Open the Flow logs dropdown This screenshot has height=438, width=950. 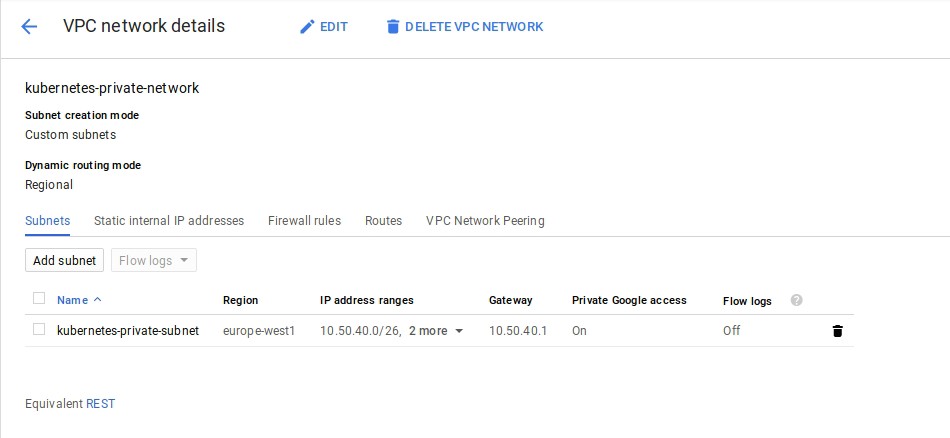coord(153,261)
